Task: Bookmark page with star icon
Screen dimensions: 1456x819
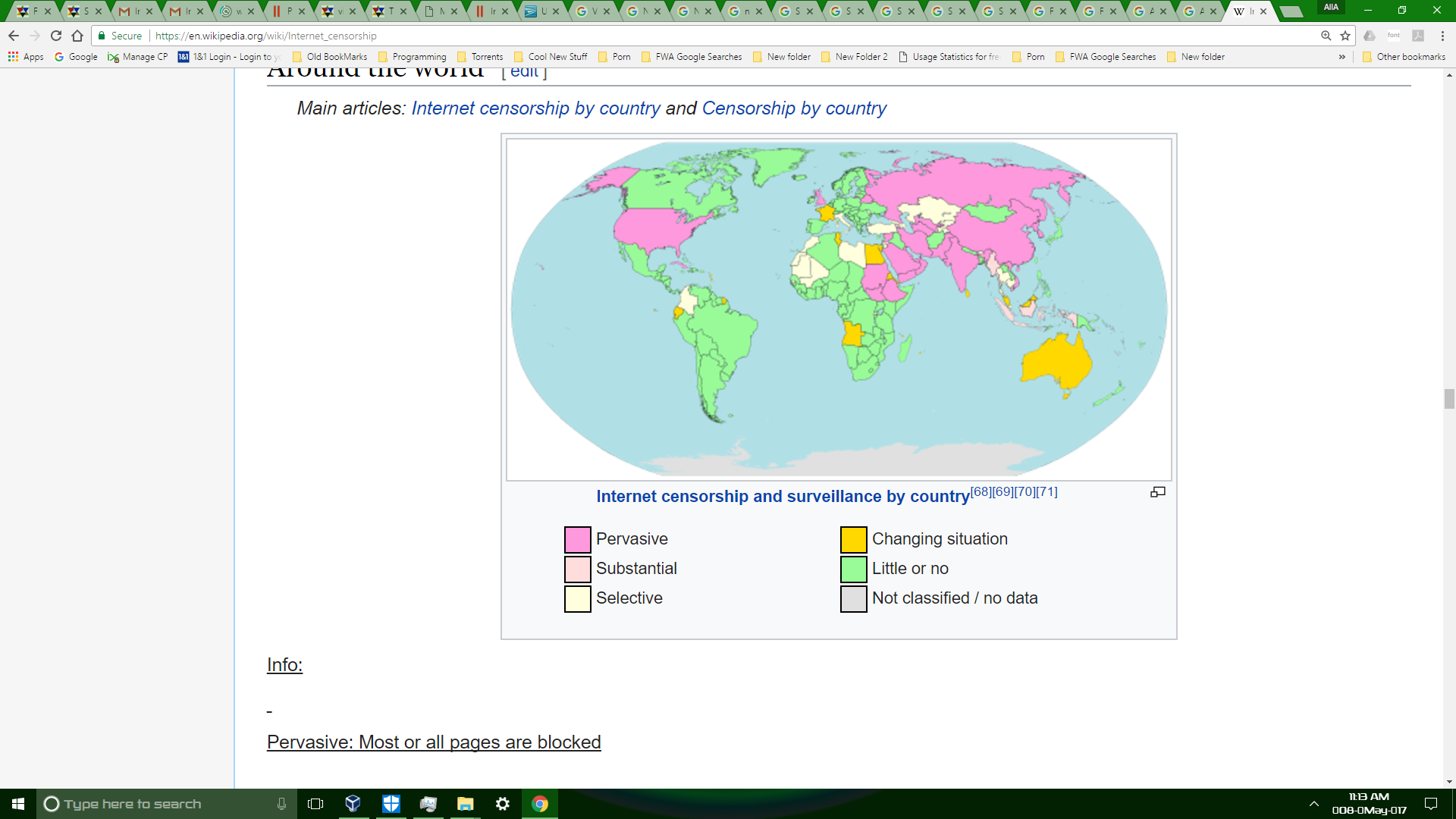Action: [x=1345, y=36]
